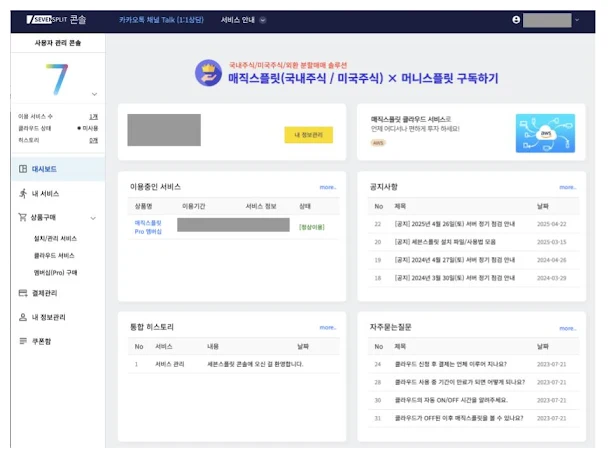Image resolution: width=611 pixels, height=458 pixels.
Task: Click the 상품구매 shopping cart icon
Action: pos(22,217)
